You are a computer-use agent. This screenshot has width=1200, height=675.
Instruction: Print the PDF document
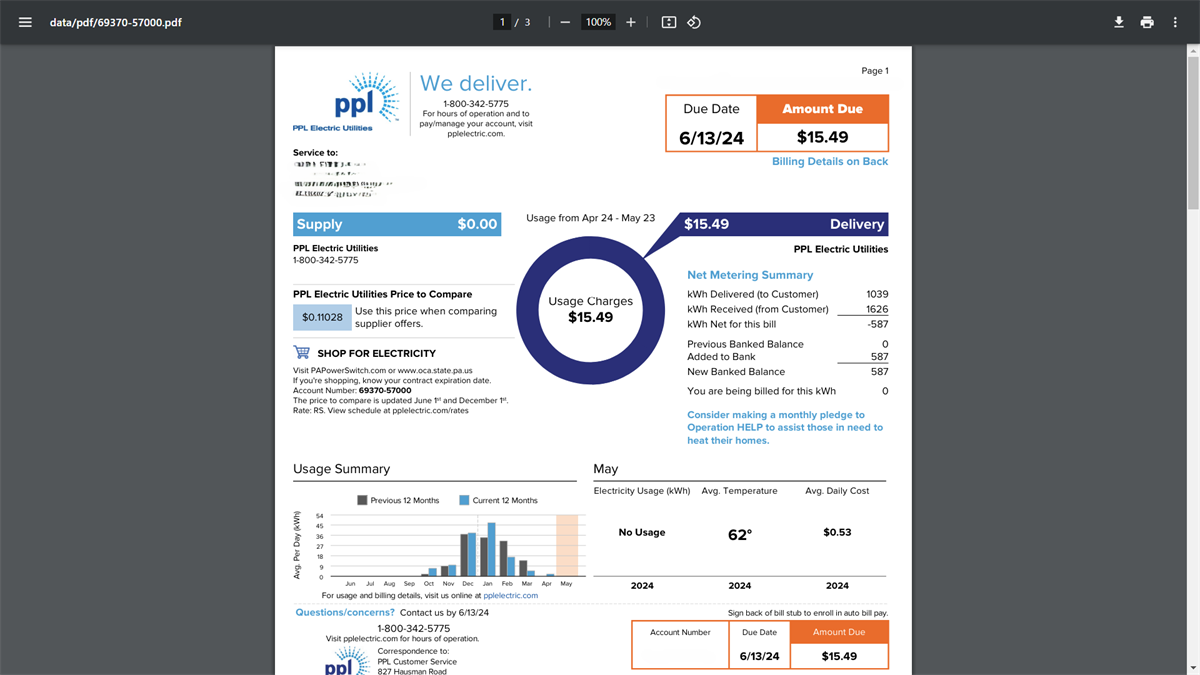(x=1147, y=22)
